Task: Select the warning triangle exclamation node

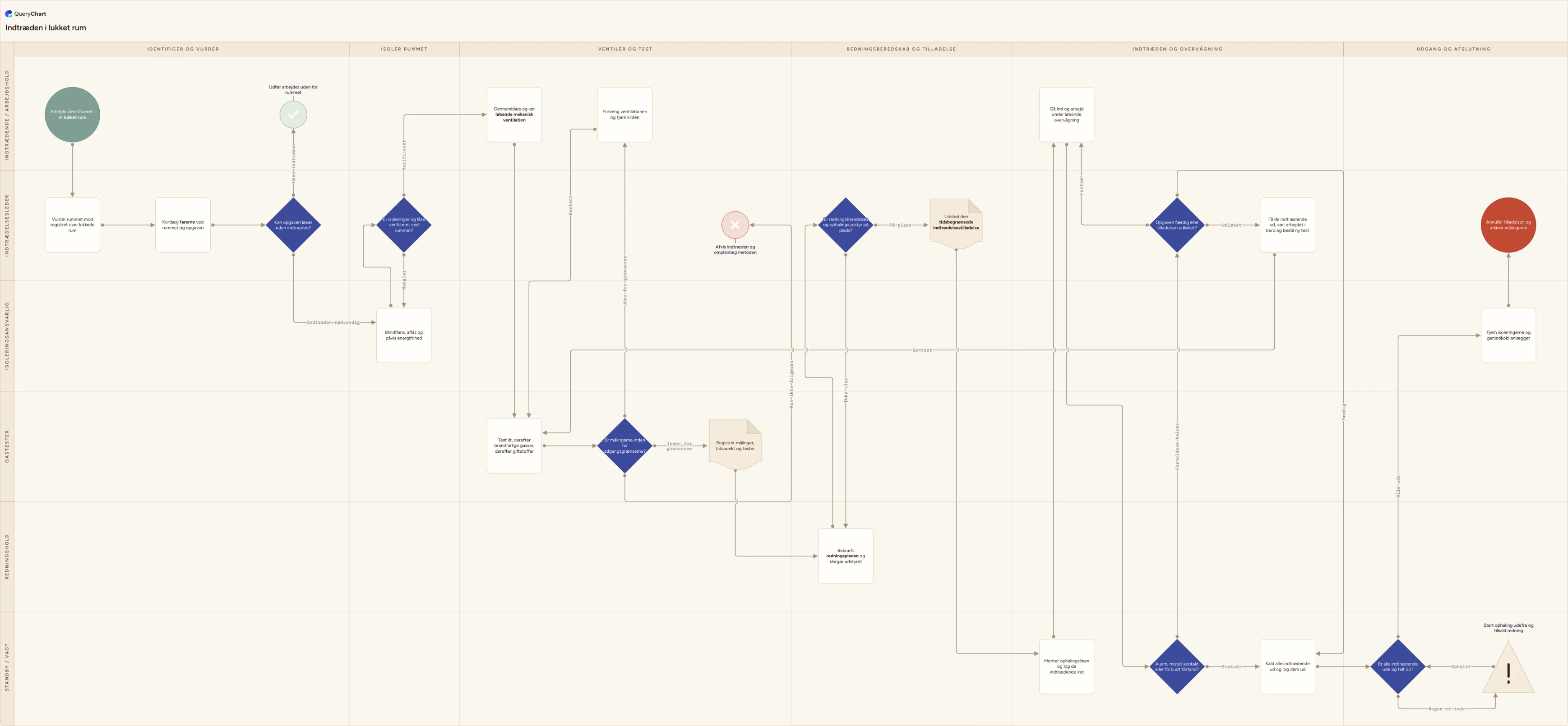Action: point(1508,667)
